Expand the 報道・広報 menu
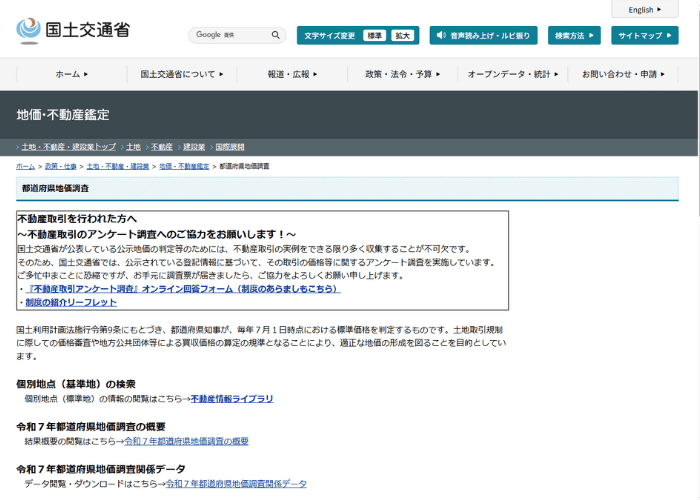Viewport: 700px width, 500px height. click(x=290, y=74)
